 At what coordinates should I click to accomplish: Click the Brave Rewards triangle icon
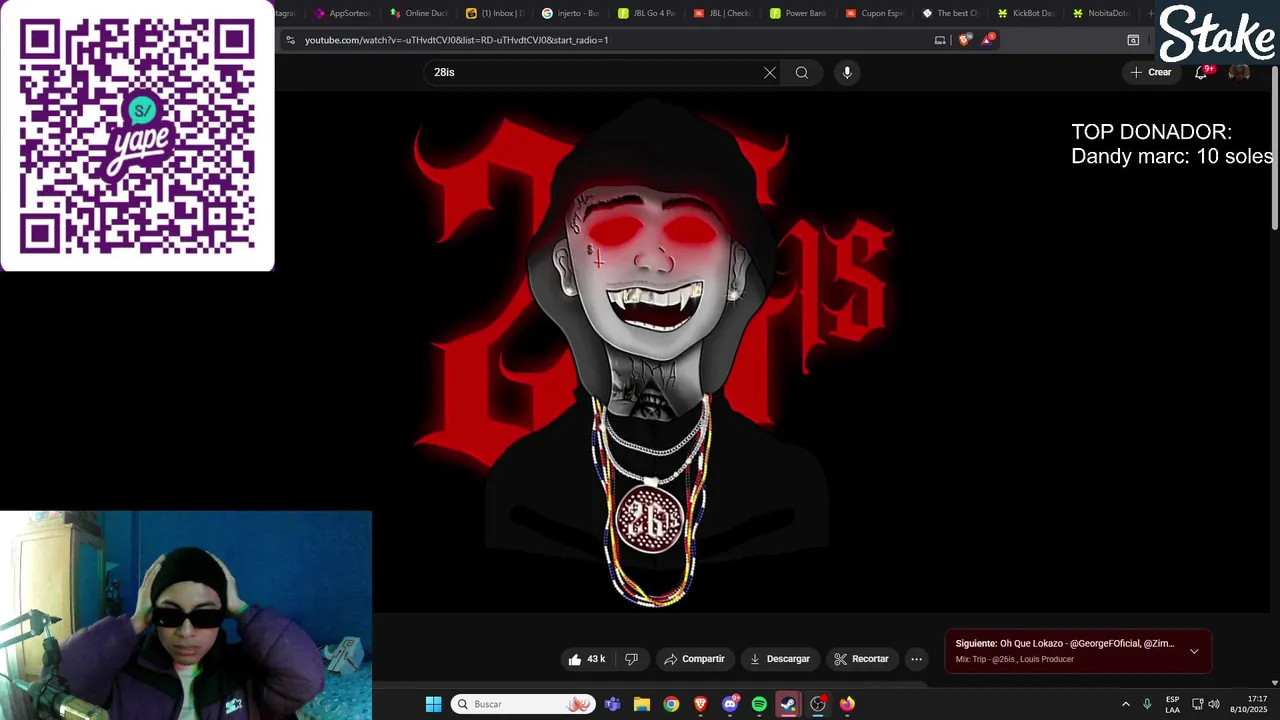coord(988,40)
